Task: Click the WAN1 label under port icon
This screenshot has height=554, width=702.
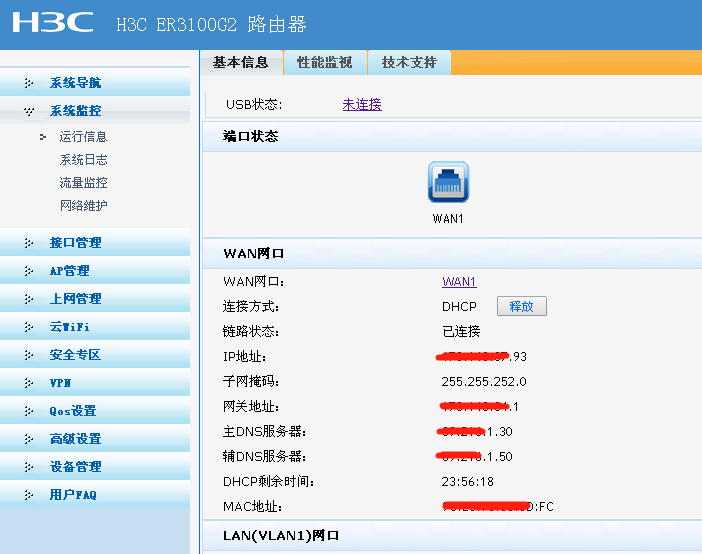Action: click(x=448, y=219)
